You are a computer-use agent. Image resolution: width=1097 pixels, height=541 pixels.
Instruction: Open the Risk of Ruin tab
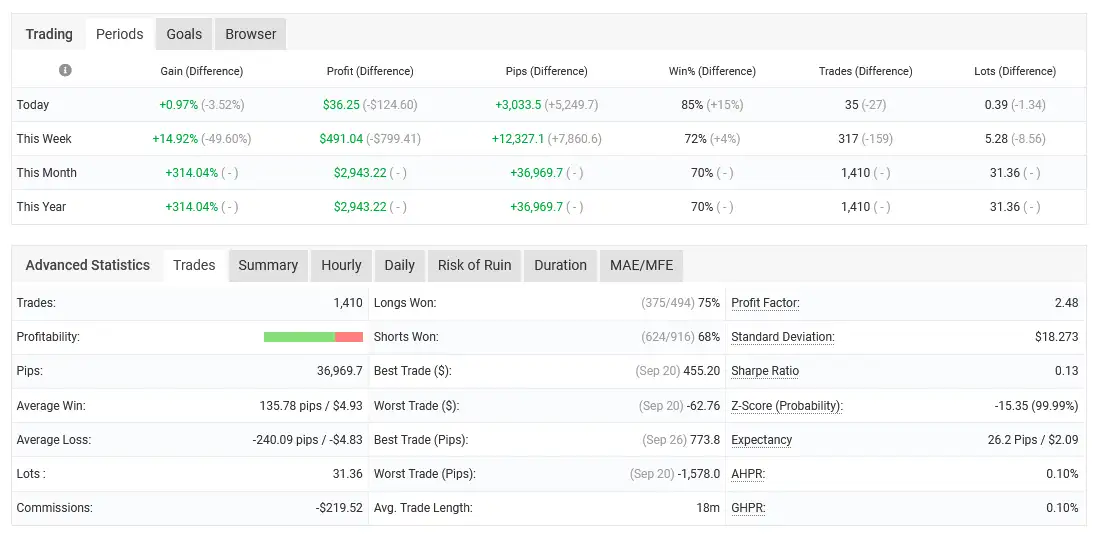[474, 265]
